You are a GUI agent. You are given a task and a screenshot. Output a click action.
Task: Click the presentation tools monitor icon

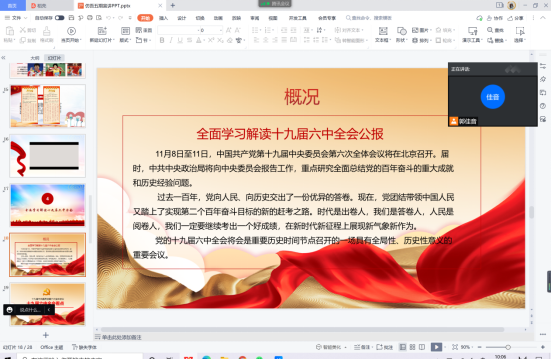point(473,31)
